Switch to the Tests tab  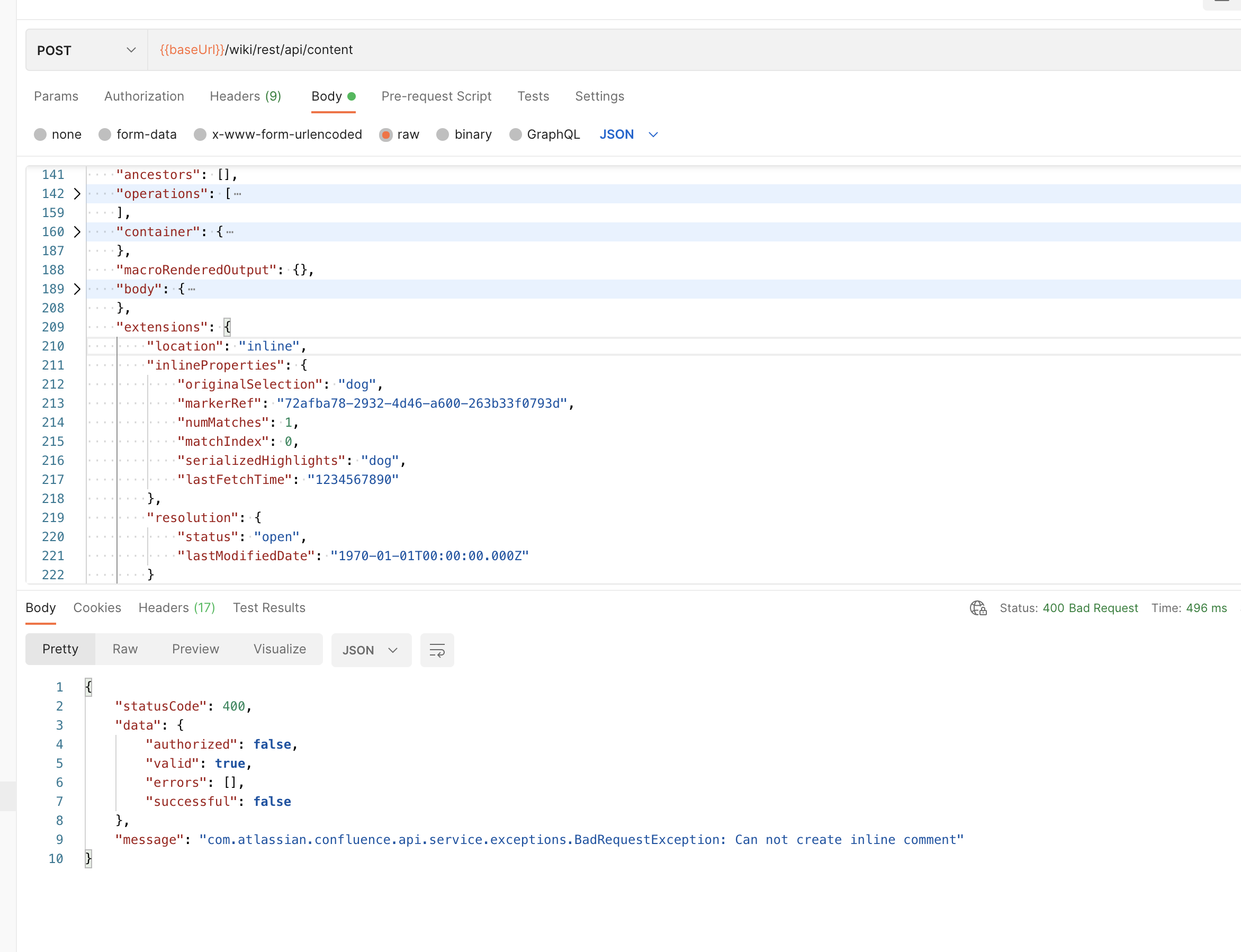pos(533,96)
